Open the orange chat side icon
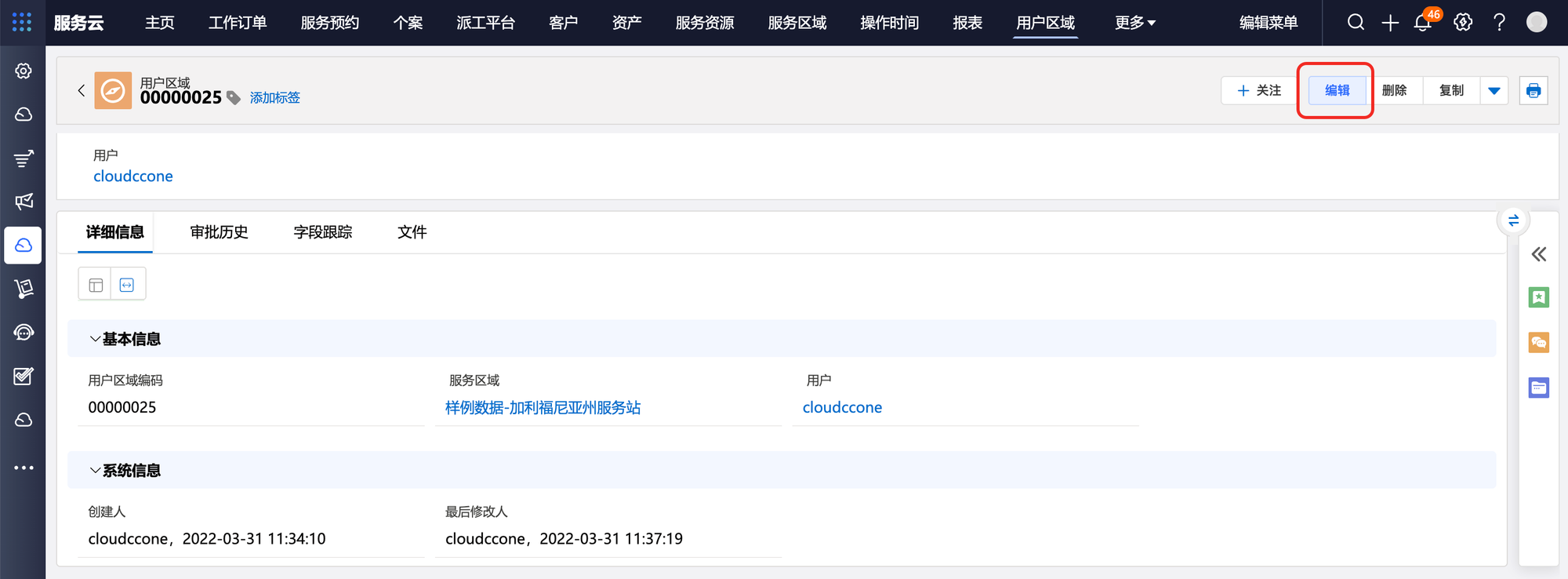 coord(1538,342)
